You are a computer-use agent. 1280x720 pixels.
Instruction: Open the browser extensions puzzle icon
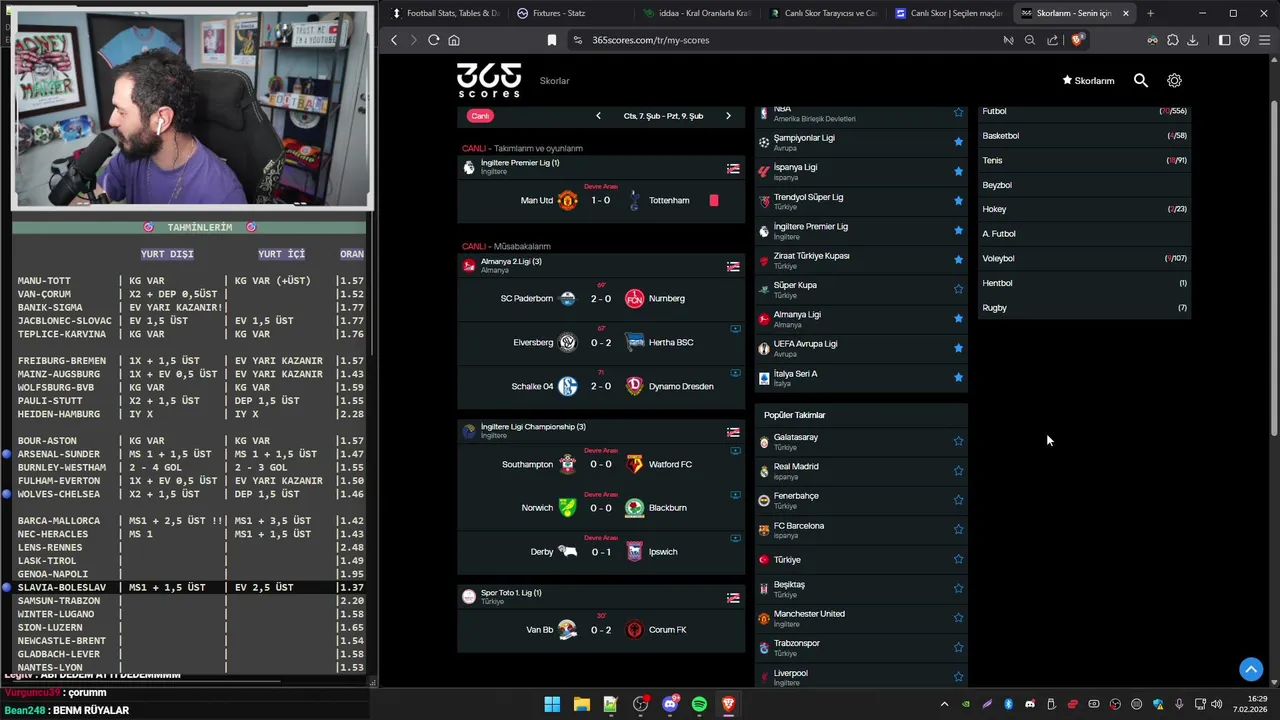[x=1172, y=40]
